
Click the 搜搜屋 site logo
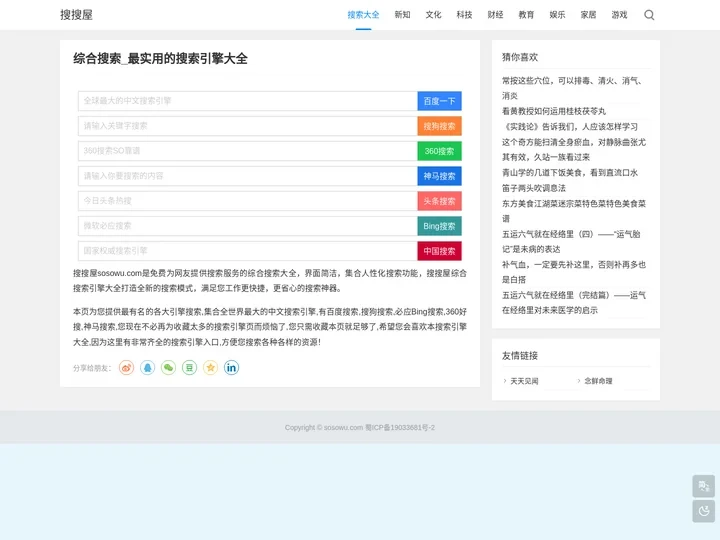click(x=76, y=15)
